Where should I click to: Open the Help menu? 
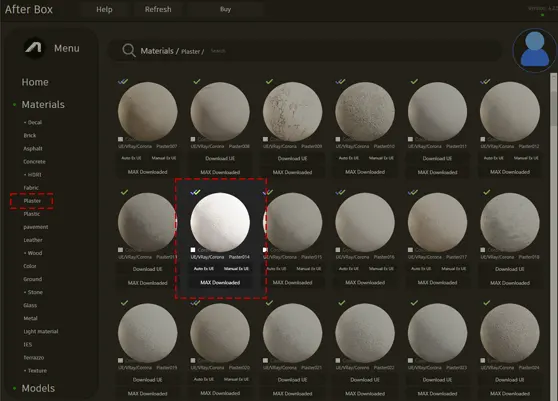click(x=104, y=10)
